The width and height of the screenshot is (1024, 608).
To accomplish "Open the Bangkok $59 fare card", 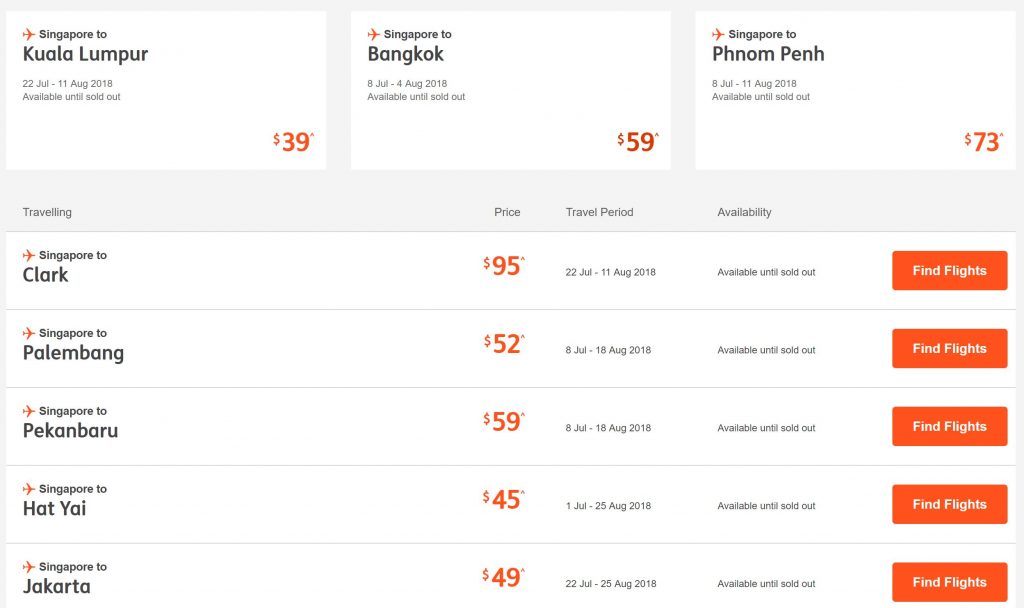I will pyautogui.click(x=511, y=90).
